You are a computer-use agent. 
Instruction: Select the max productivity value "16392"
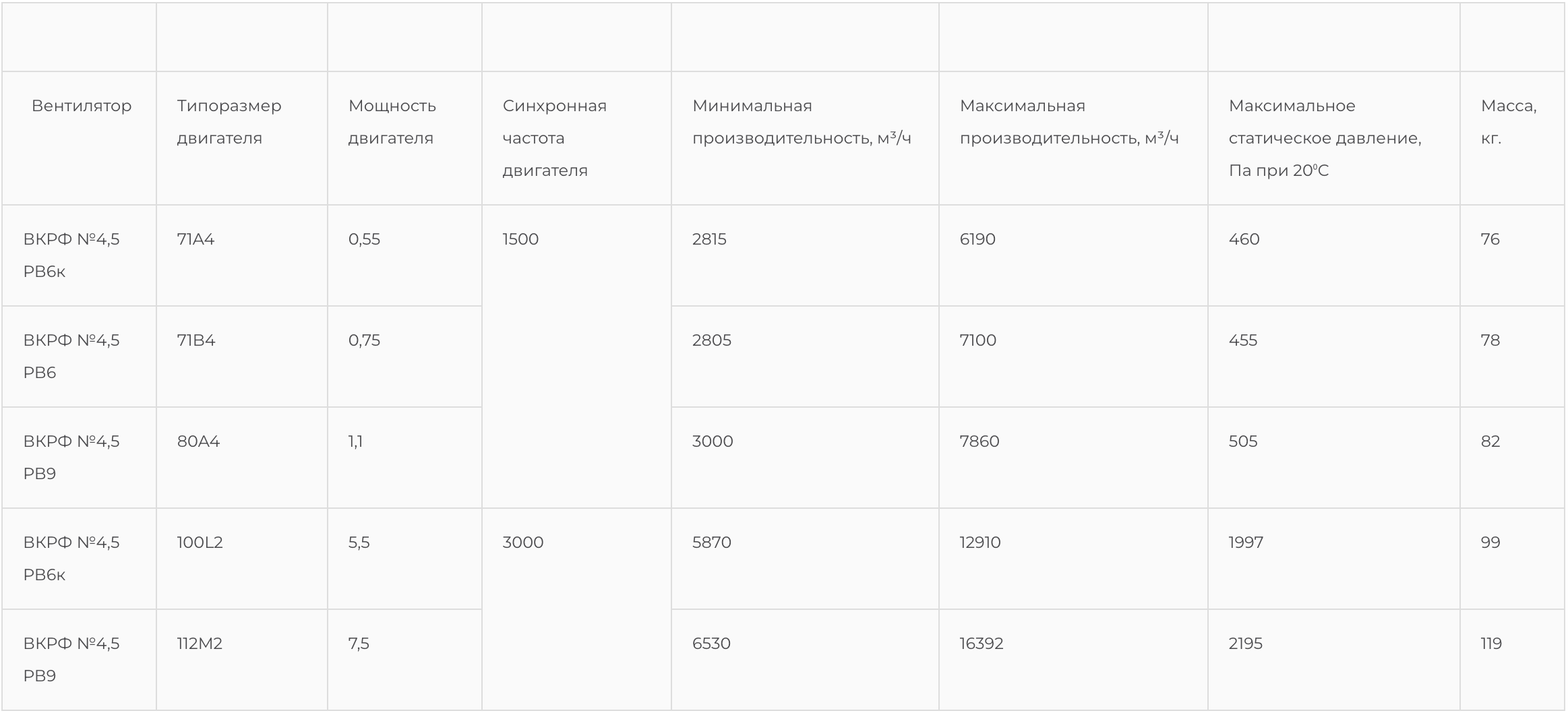981,644
